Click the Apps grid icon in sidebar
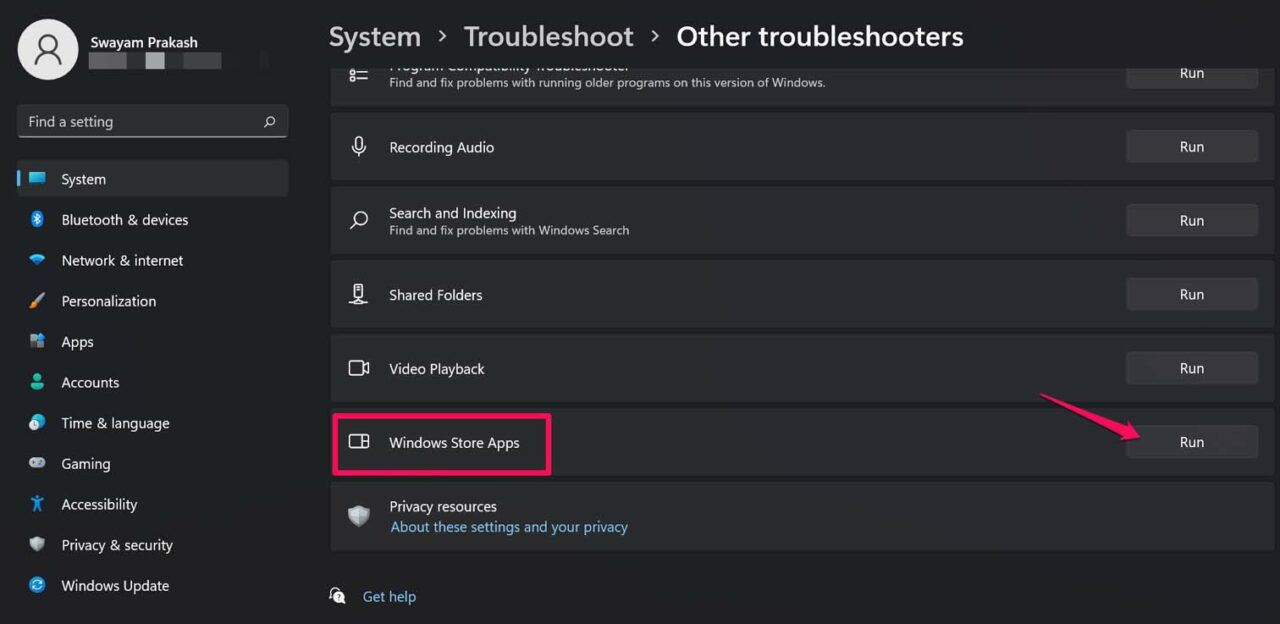This screenshot has width=1280, height=624. [x=37, y=342]
